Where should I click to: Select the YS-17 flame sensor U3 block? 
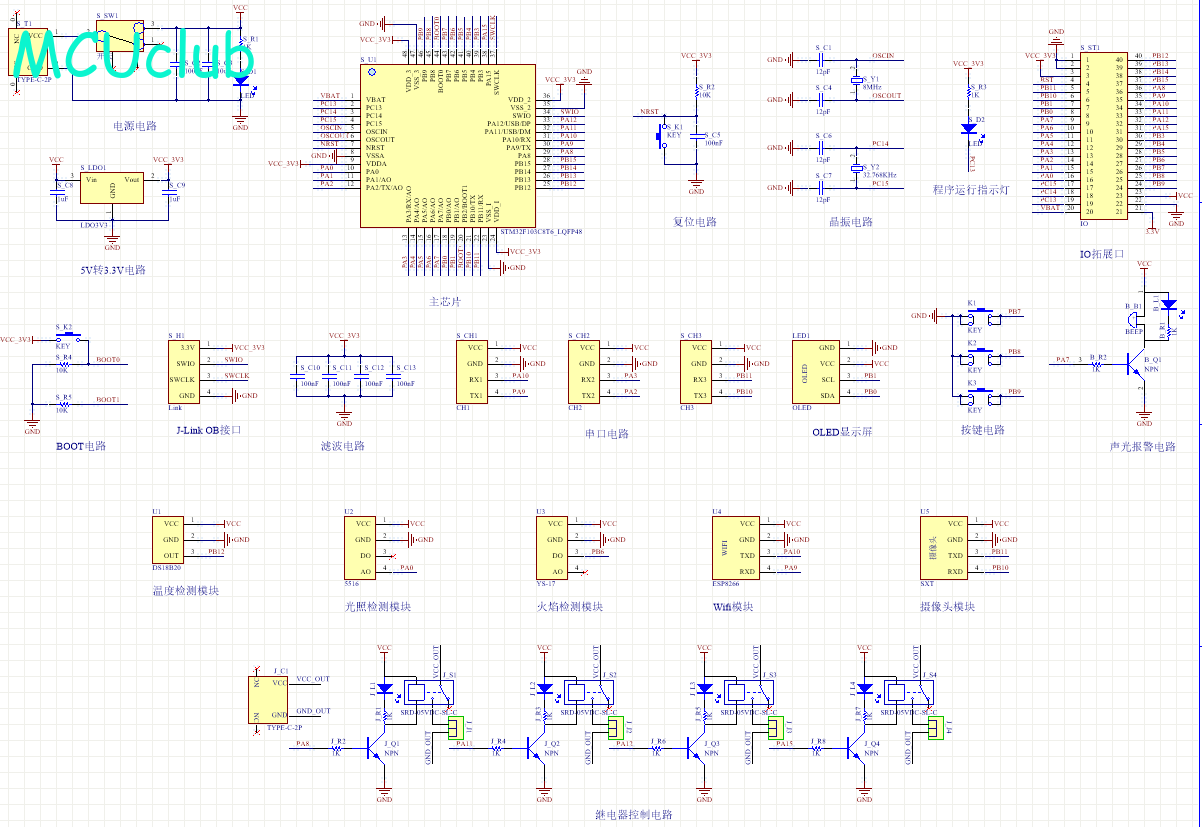click(x=552, y=547)
